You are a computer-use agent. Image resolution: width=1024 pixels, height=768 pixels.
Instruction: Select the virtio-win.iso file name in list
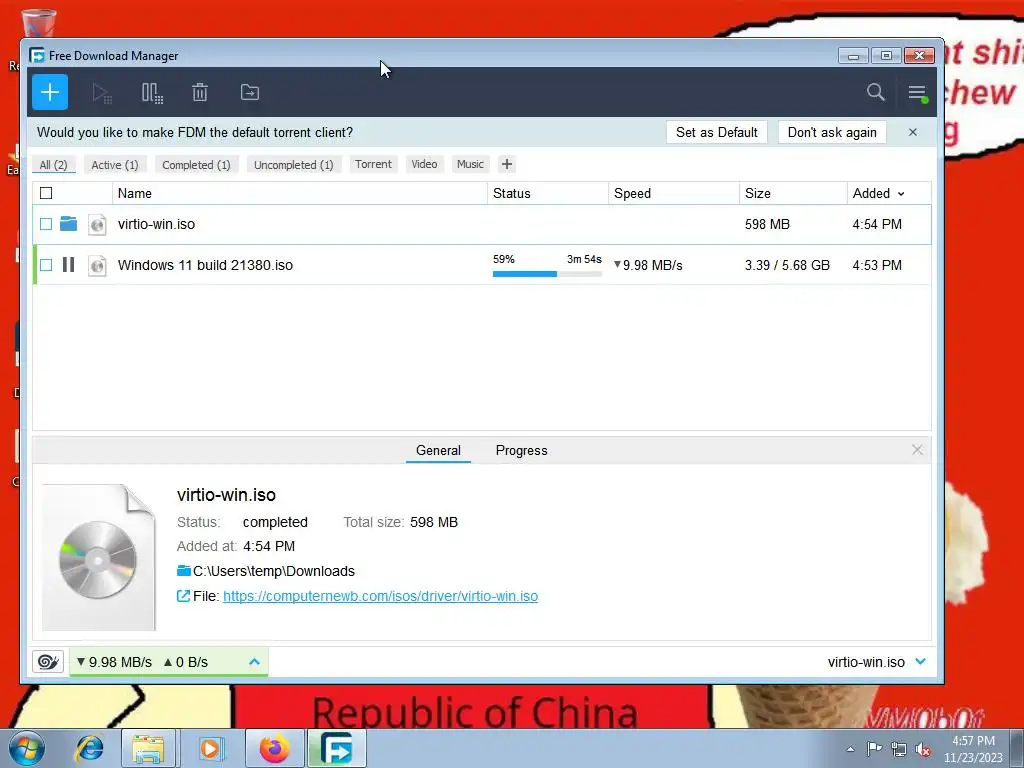click(x=156, y=224)
